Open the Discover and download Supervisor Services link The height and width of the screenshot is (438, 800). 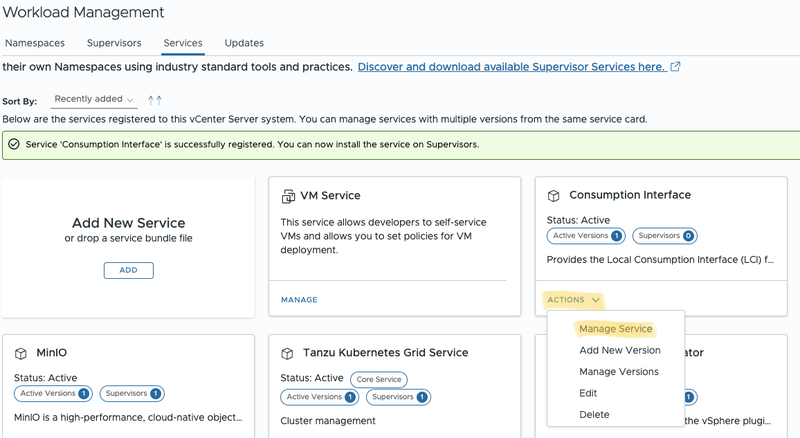(511, 67)
